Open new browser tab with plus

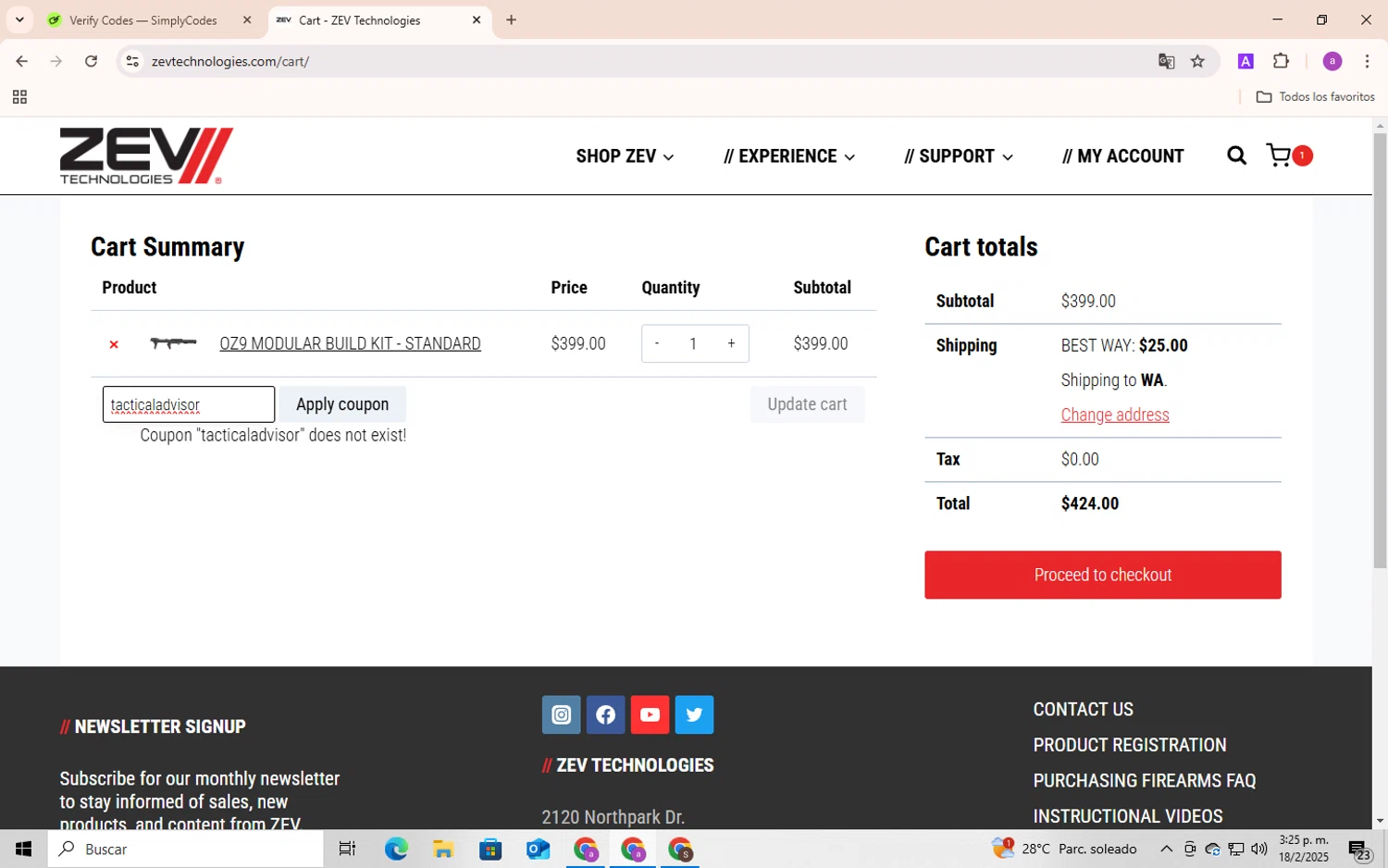511,19
